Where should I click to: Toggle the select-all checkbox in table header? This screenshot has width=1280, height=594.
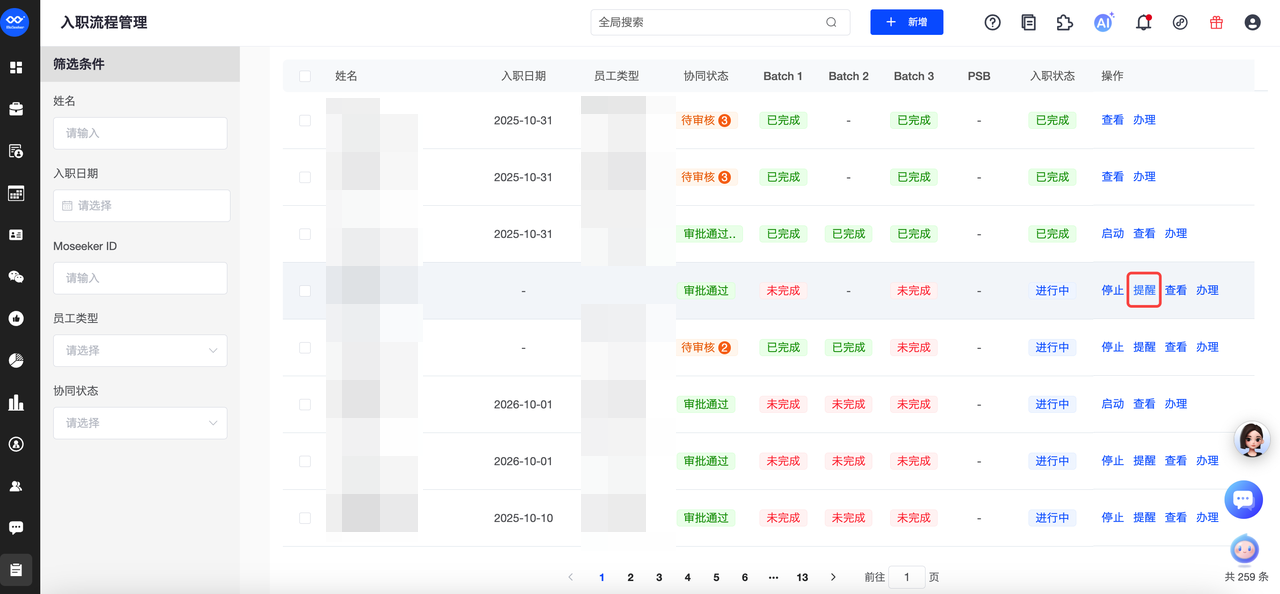pos(305,76)
